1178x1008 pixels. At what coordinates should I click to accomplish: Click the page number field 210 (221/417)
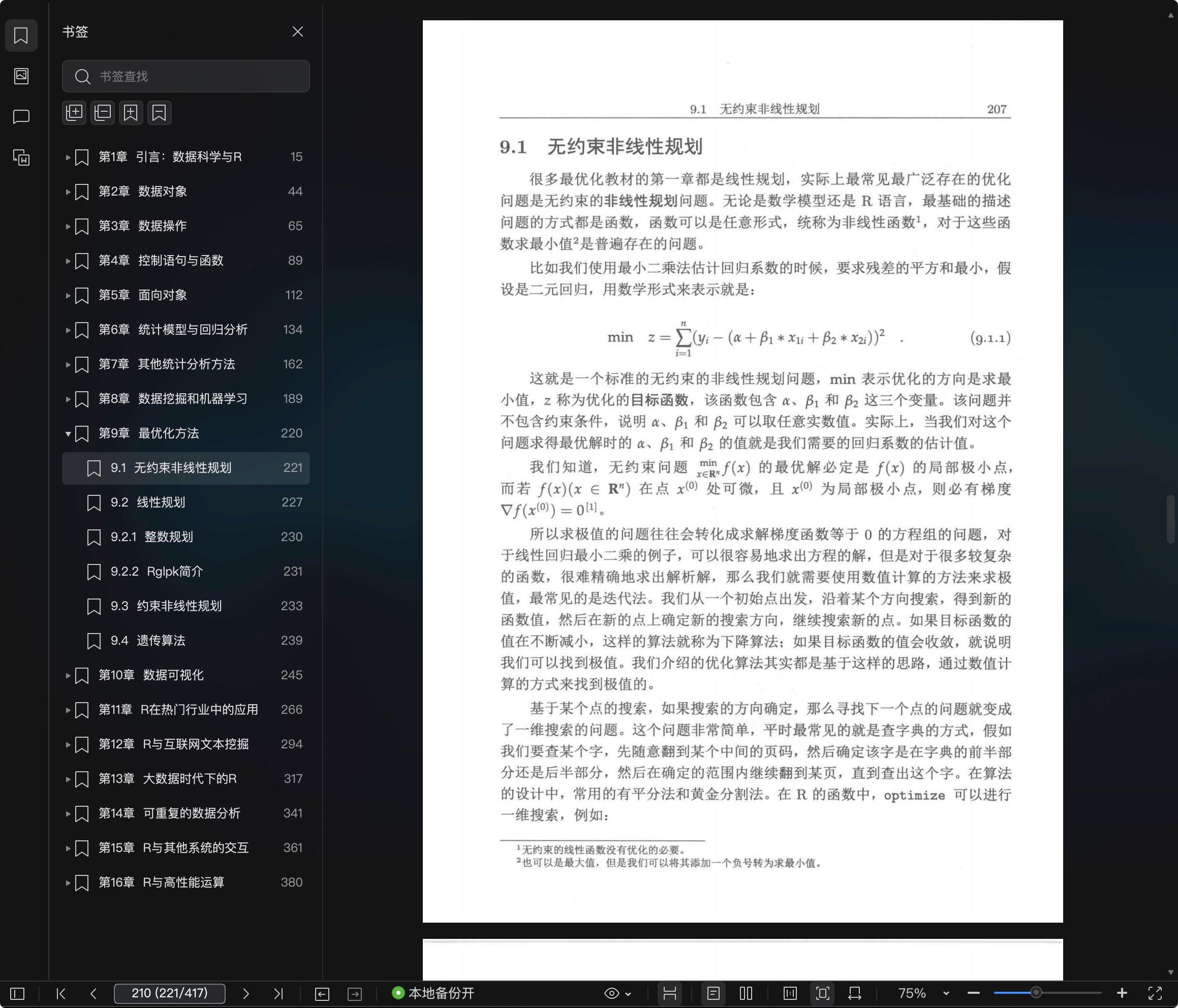click(169, 994)
